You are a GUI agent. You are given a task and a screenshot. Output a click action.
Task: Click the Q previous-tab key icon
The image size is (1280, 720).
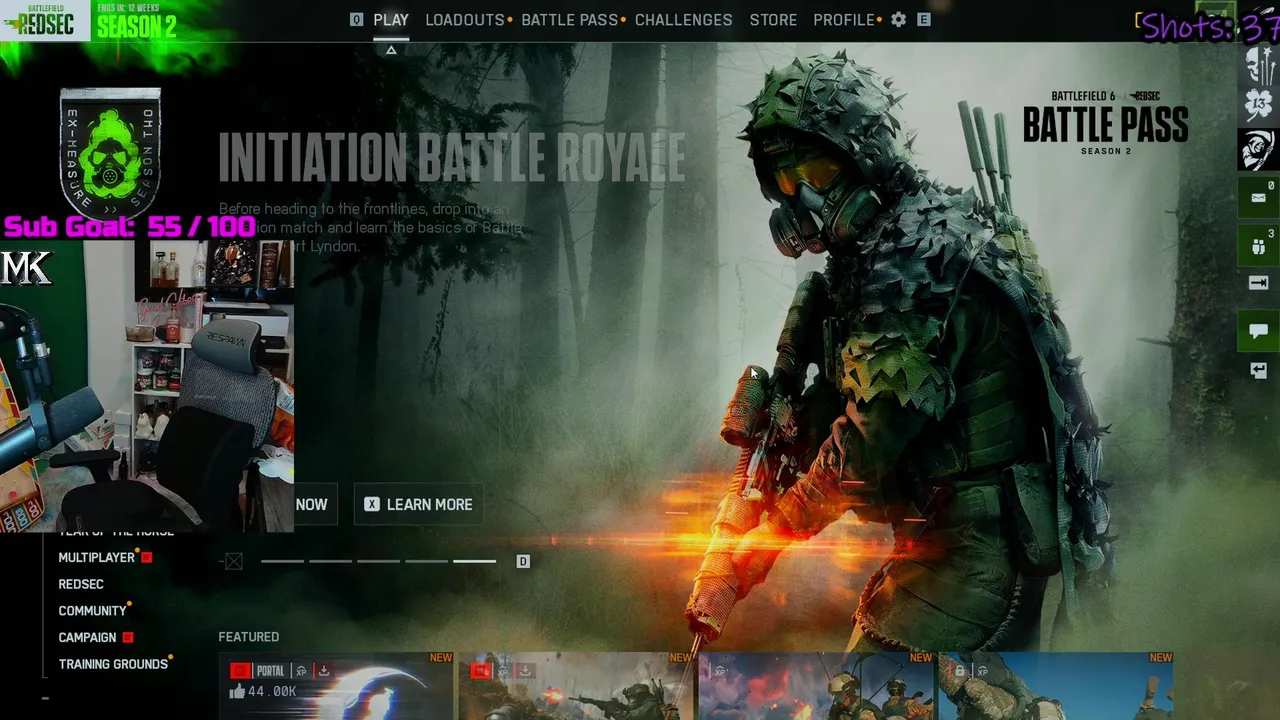coord(356,20)
